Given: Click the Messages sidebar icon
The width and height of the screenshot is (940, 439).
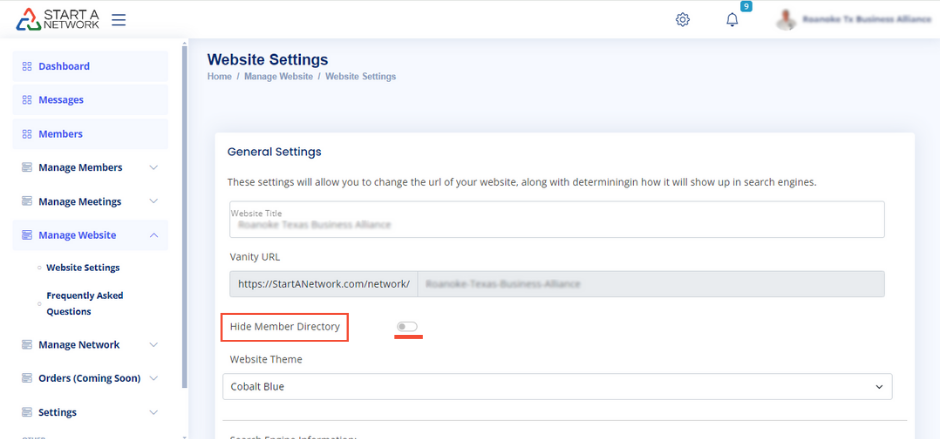Looking at the screenshot, I should pos(27,100).
